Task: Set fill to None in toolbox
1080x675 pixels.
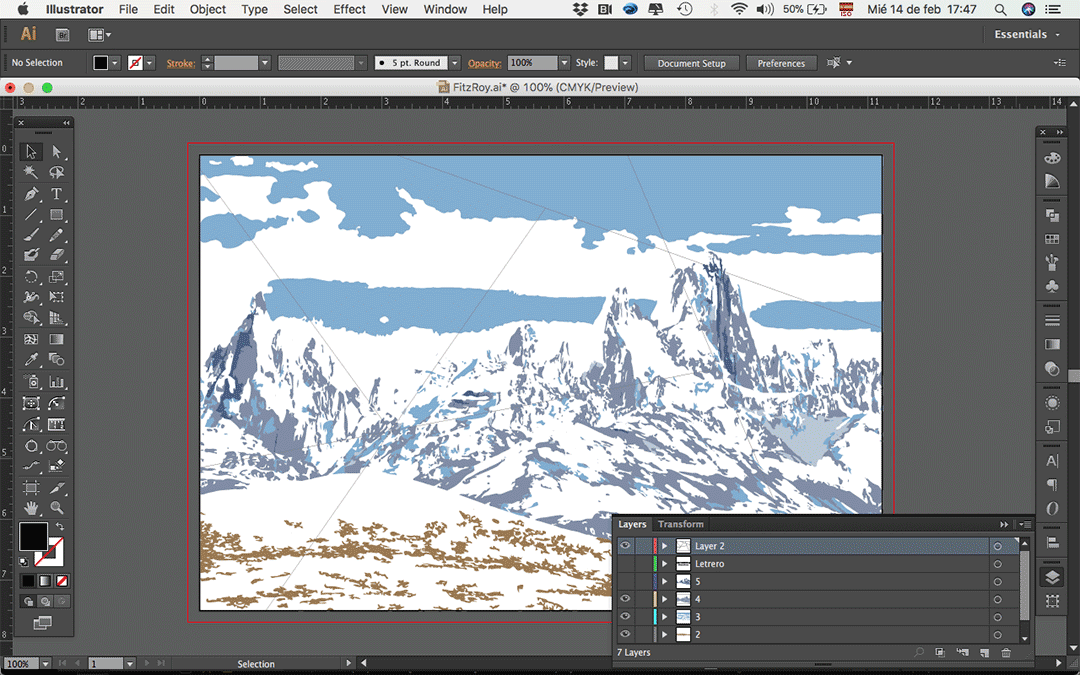Action: pos(61,581)
